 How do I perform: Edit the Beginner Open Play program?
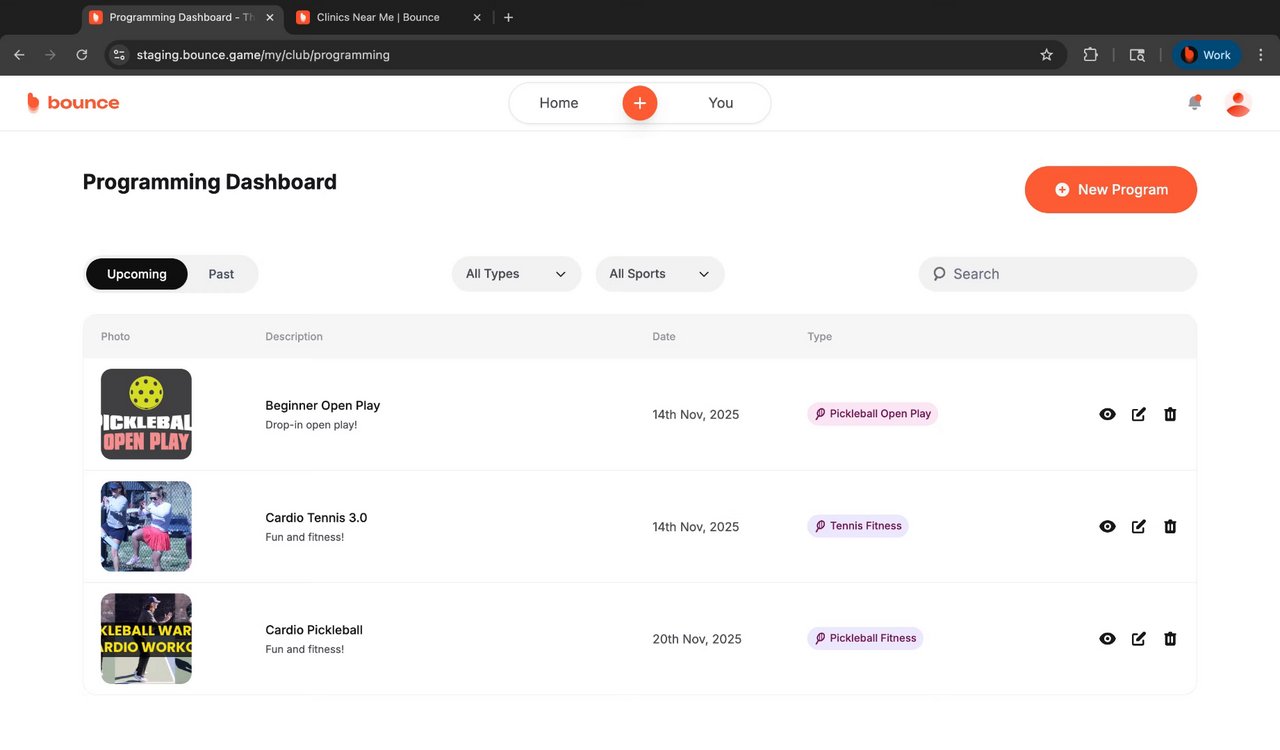tap(1138, 414)
